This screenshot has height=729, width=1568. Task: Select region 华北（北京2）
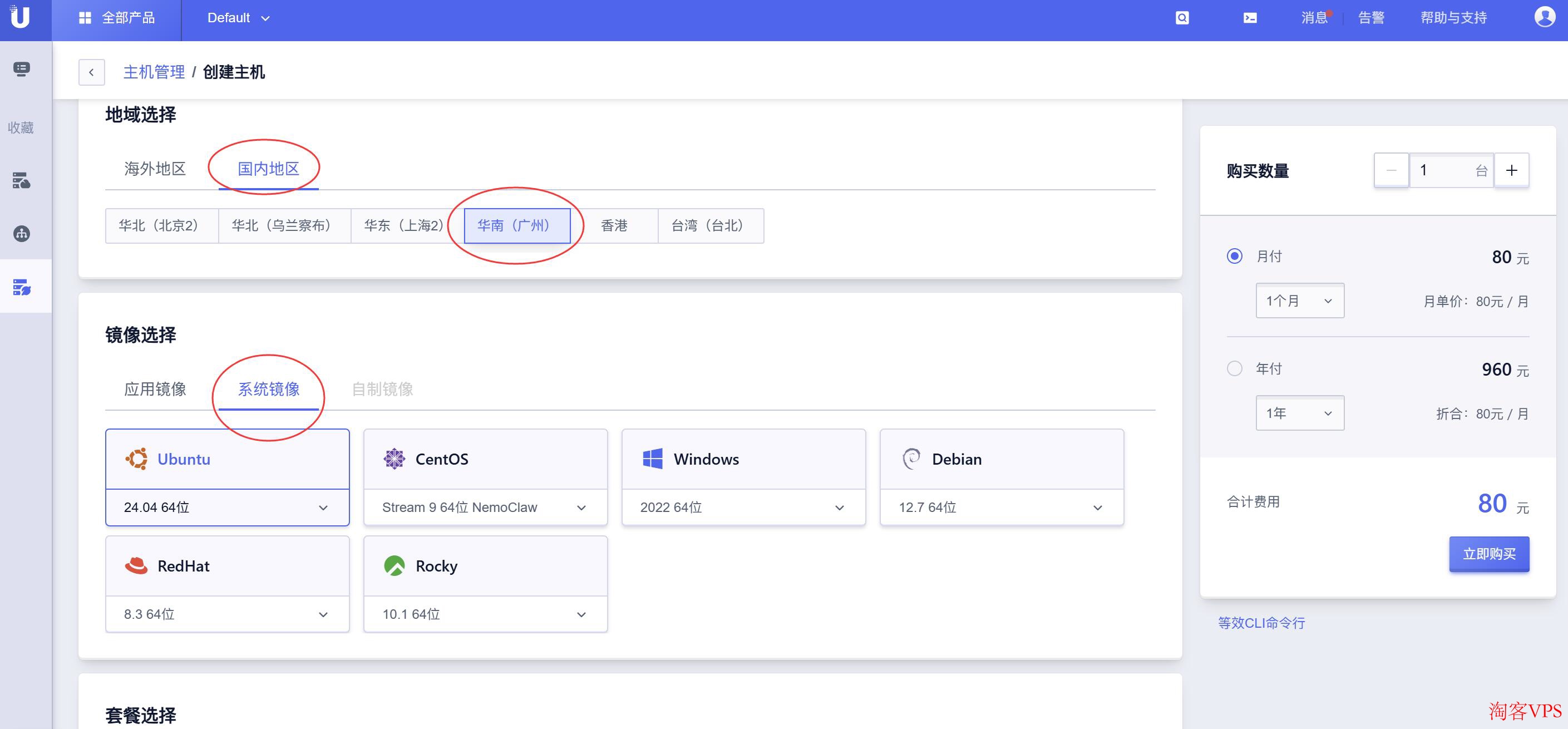coord(161,226)
